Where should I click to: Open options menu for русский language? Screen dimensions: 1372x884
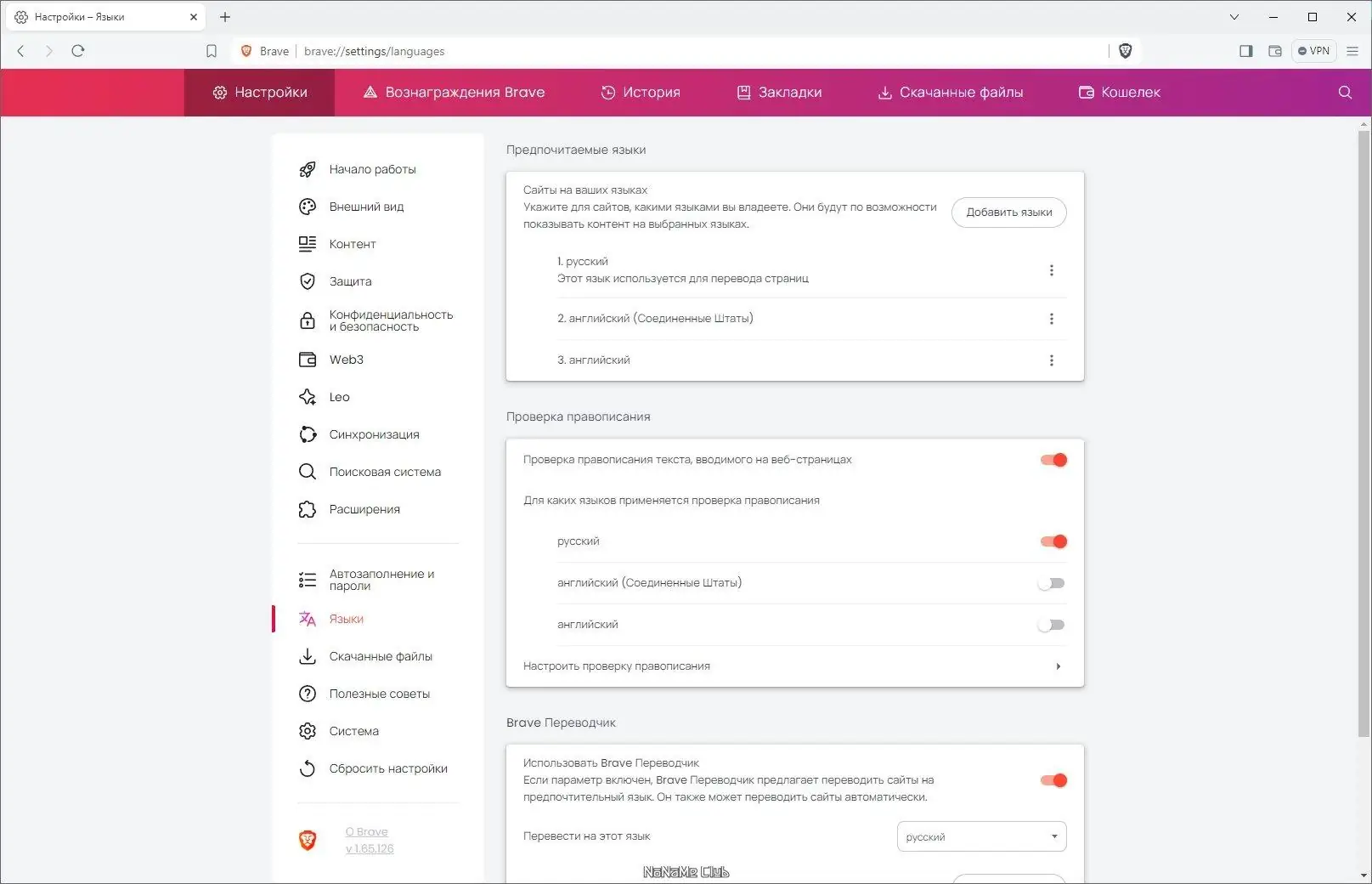(x=1052, y=269)
